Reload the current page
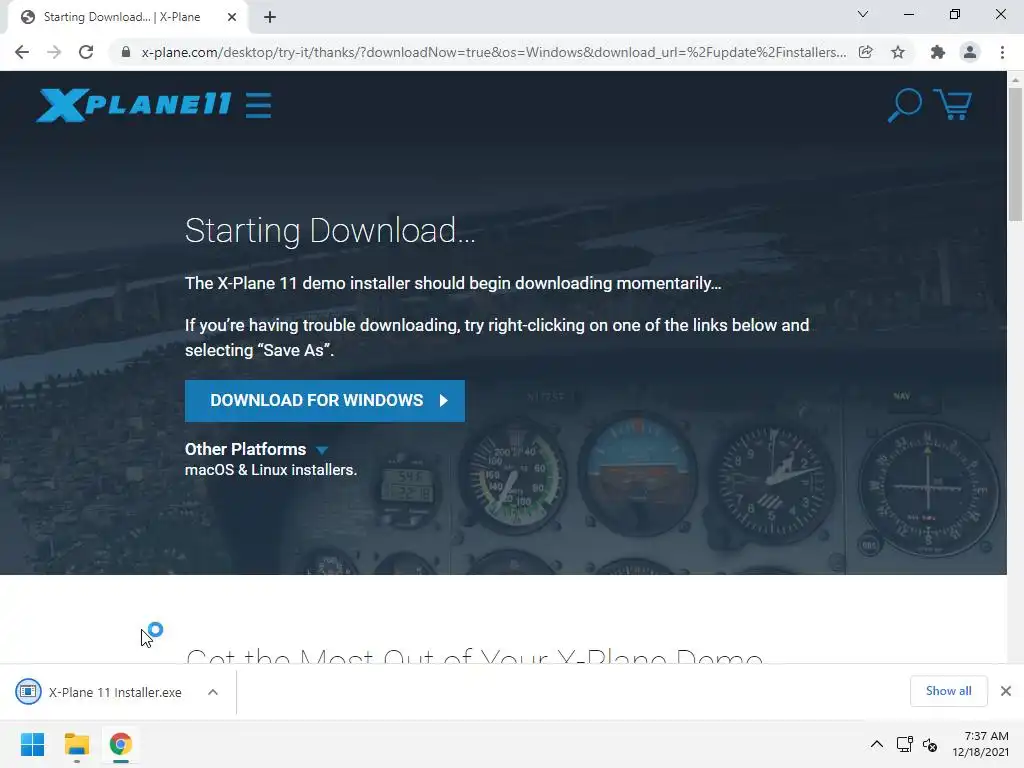 [x=86, y=52]
